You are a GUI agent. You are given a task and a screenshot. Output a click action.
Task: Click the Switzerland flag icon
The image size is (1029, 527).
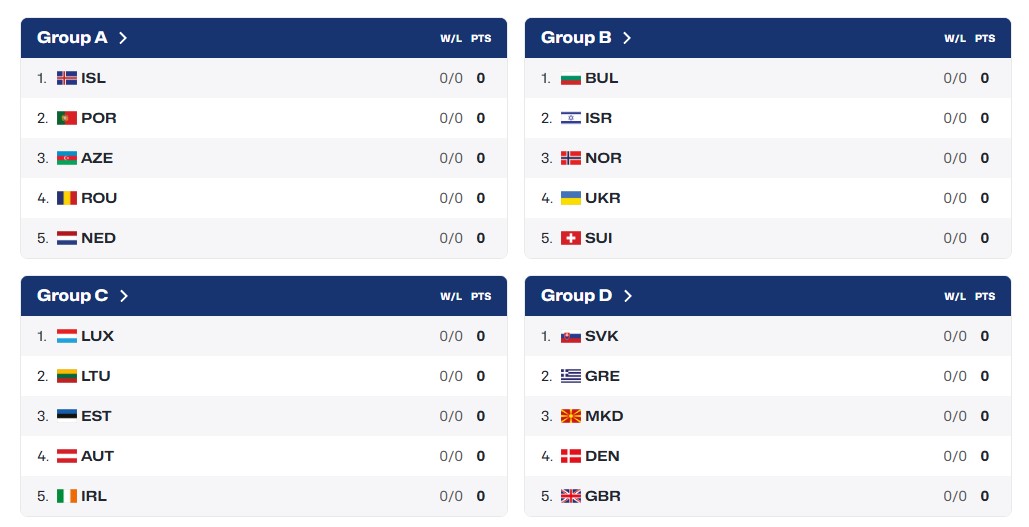tap(570, 238)
